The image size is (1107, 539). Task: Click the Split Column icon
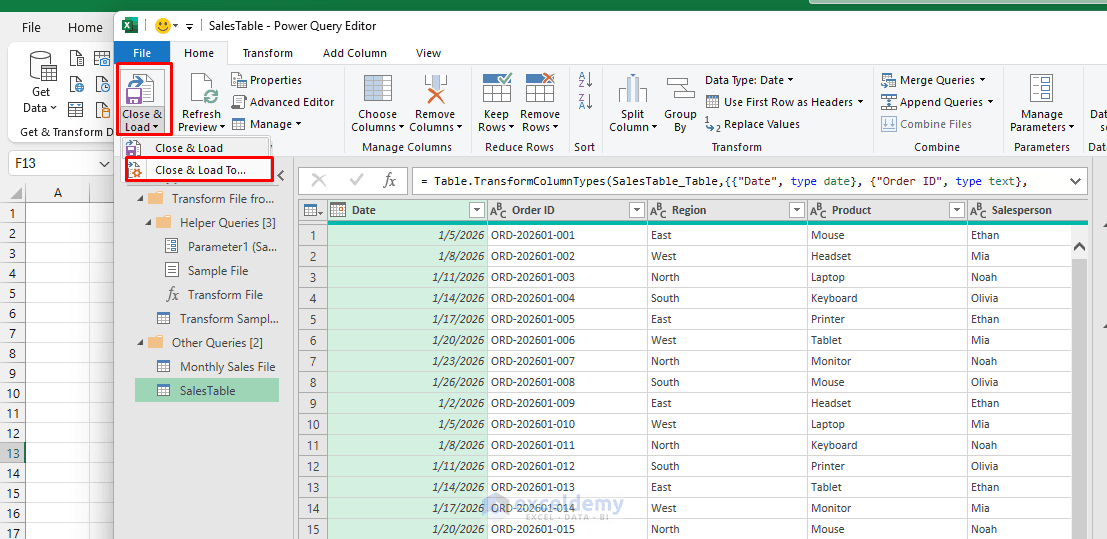point(633,89)
